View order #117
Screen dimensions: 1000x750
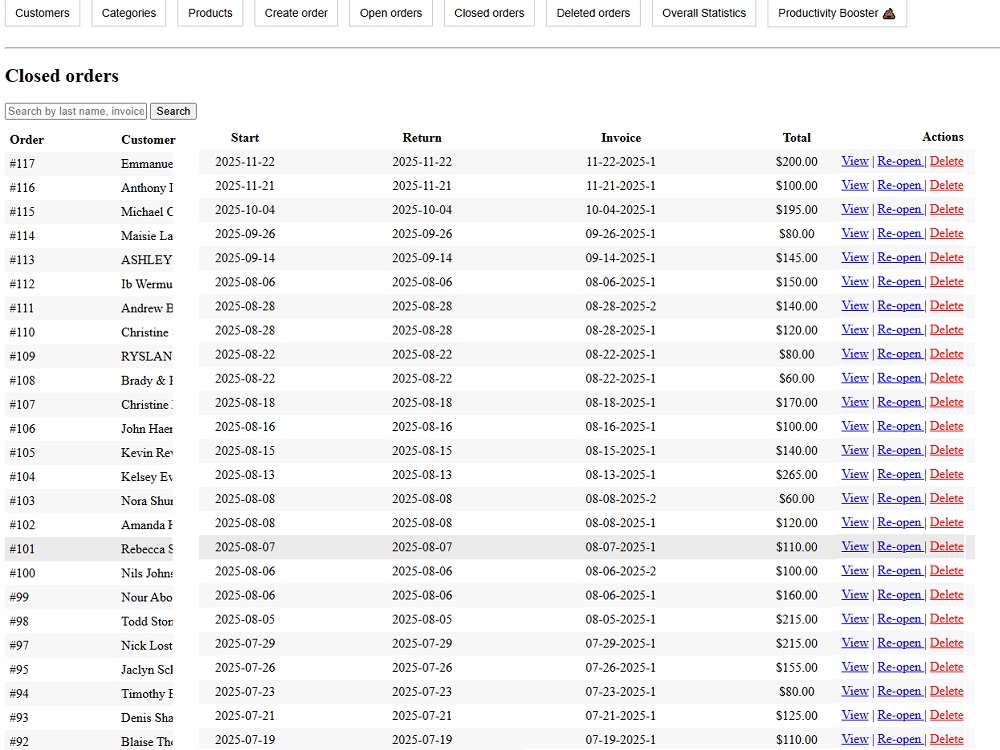coord(855,161)
